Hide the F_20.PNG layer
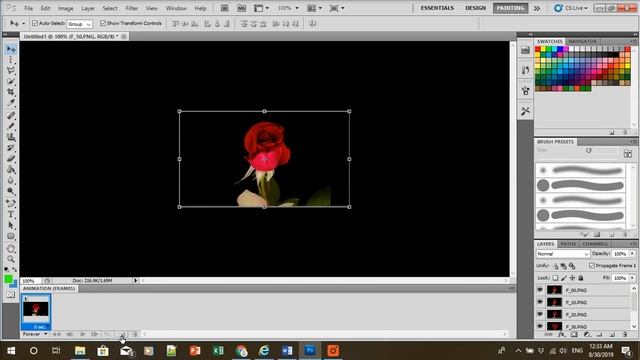Viewport: 640px width, 360px height. pyautogui.click(x=540, y=314)
